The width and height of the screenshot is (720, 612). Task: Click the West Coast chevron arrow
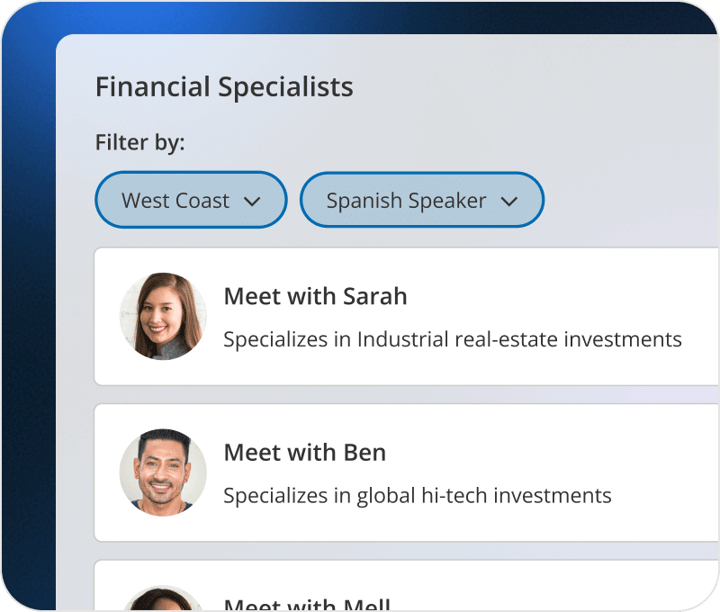coord(252,201)
